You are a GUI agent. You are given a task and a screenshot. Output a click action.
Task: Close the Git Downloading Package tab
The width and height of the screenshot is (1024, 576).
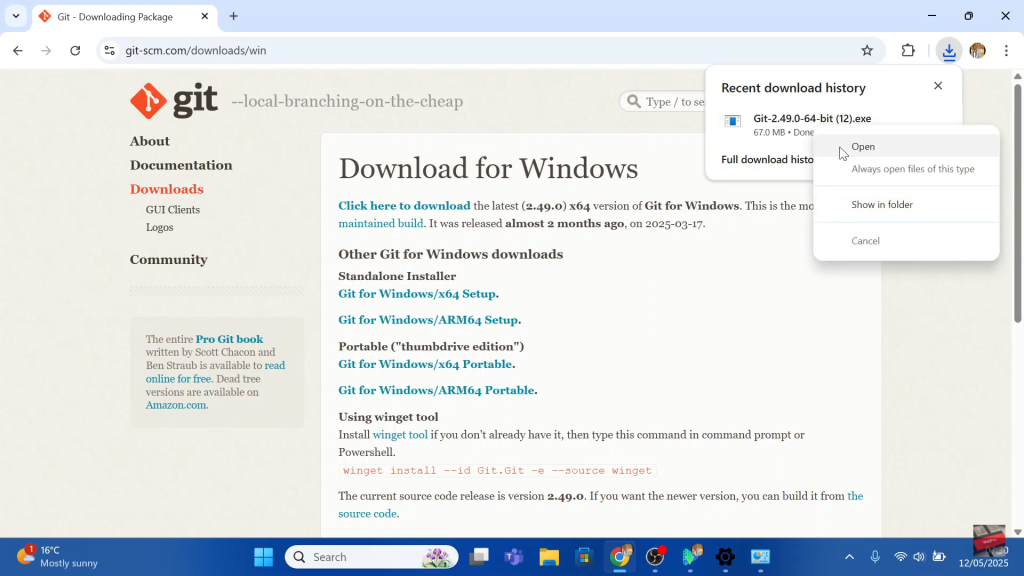(204, 16)
